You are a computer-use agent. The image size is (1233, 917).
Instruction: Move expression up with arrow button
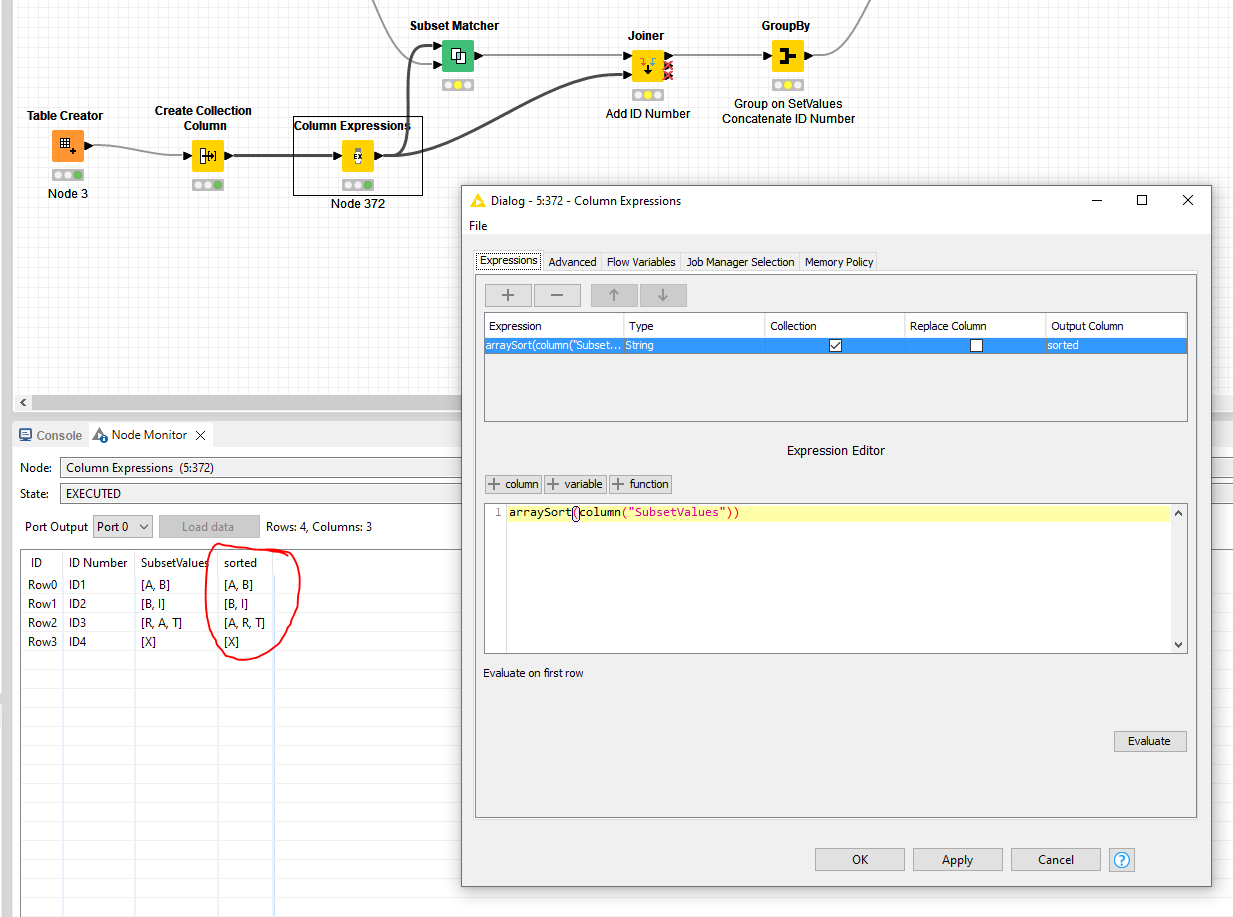(x=614, y=295)
